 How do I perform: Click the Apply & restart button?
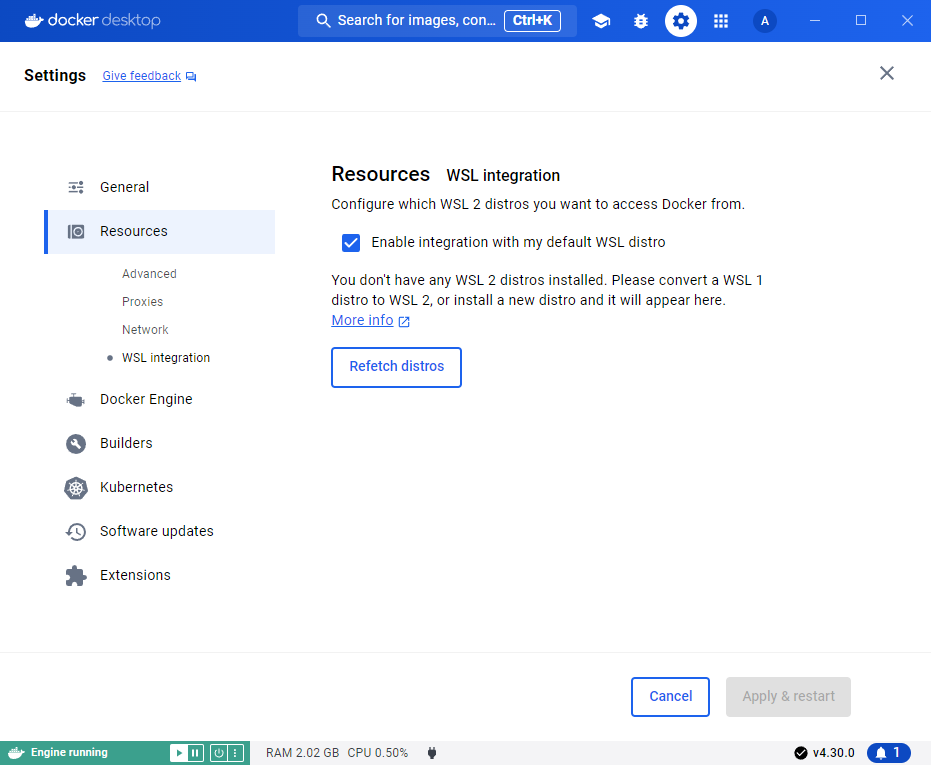[788, 697]
